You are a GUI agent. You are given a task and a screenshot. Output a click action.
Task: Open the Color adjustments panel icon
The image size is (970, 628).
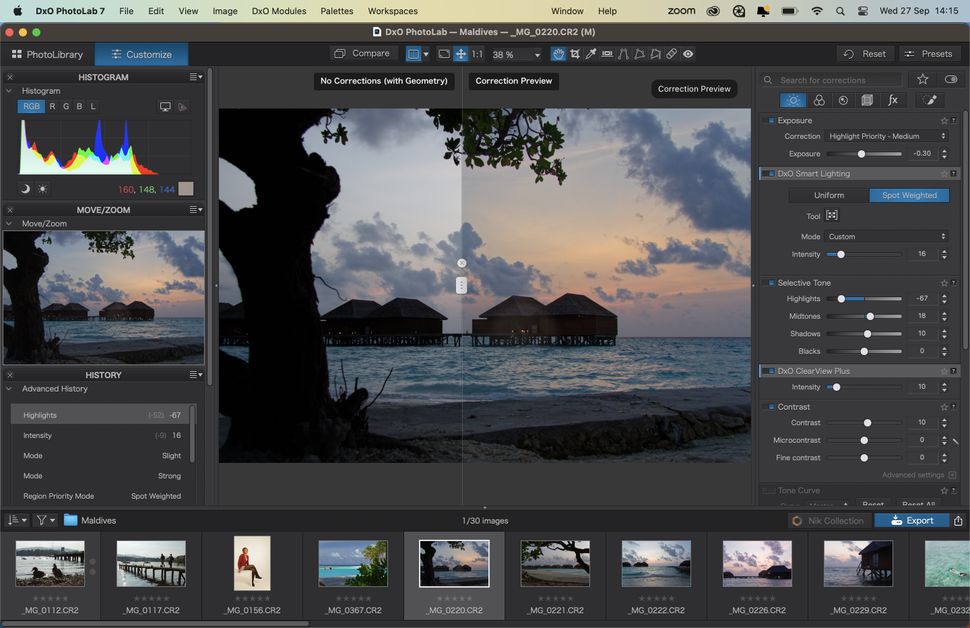818,100
